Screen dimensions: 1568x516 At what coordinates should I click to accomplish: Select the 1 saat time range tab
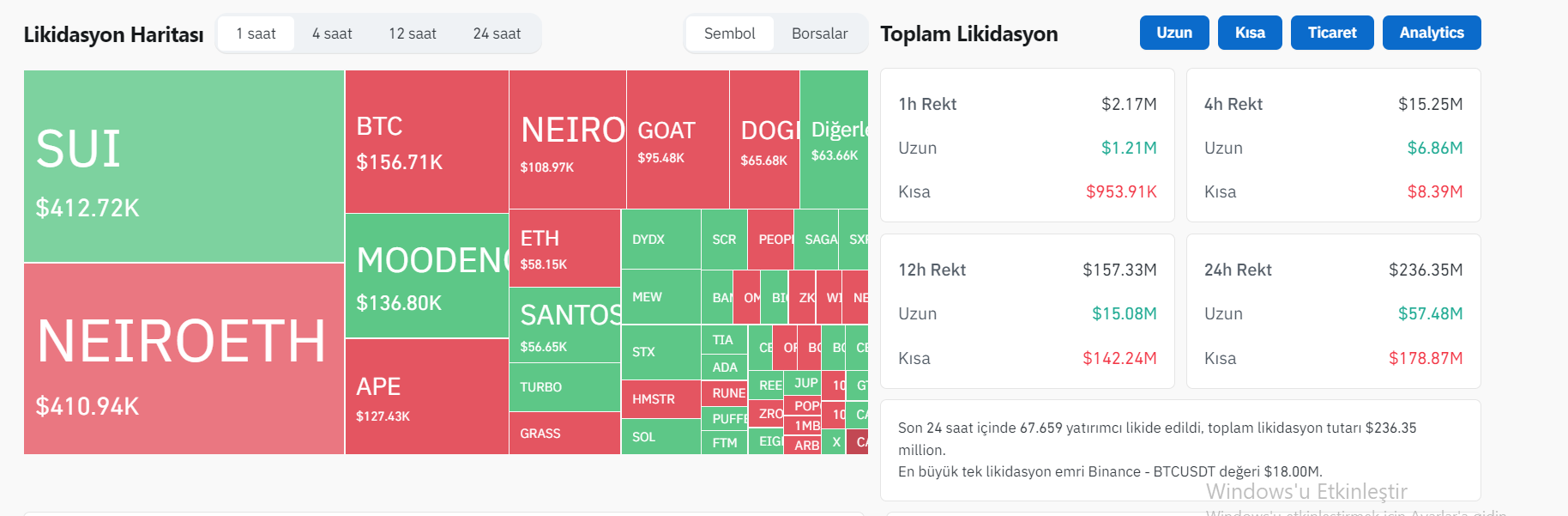tap(256, 33)
